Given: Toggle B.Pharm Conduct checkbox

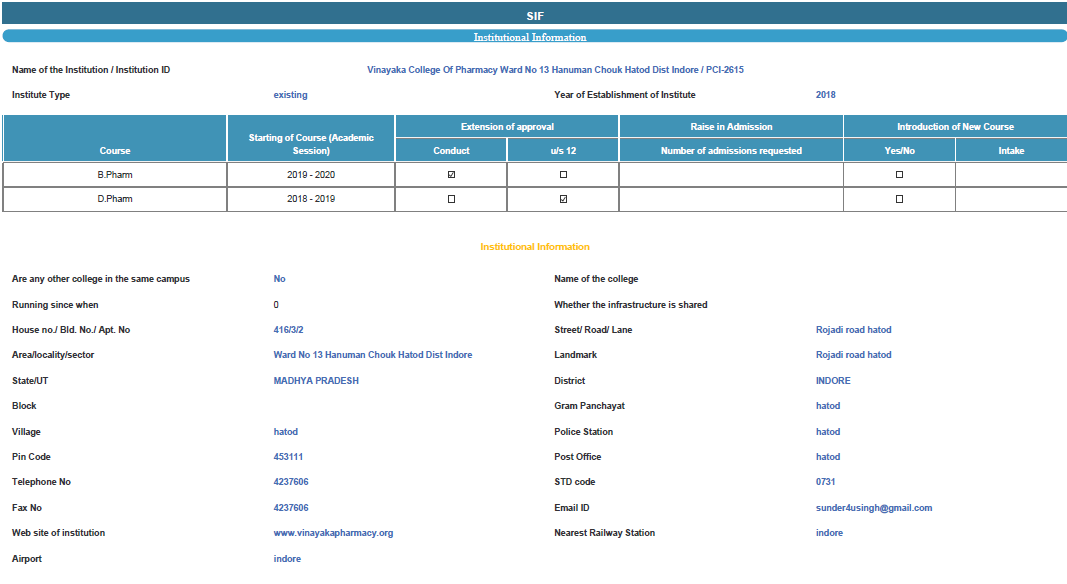Looking at the screenshot, I should [x=451, y=175].
